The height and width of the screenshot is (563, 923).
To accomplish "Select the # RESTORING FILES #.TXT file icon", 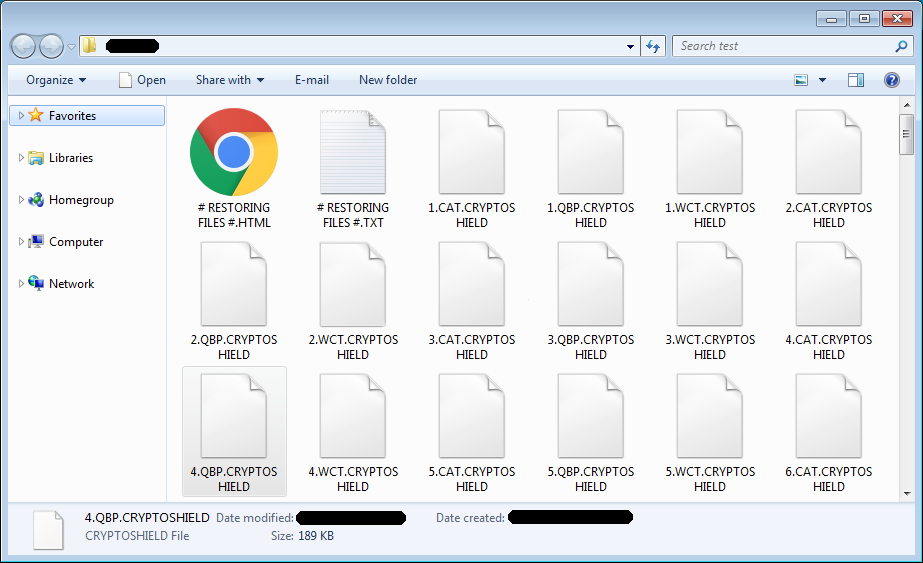I will coord(353,152).
